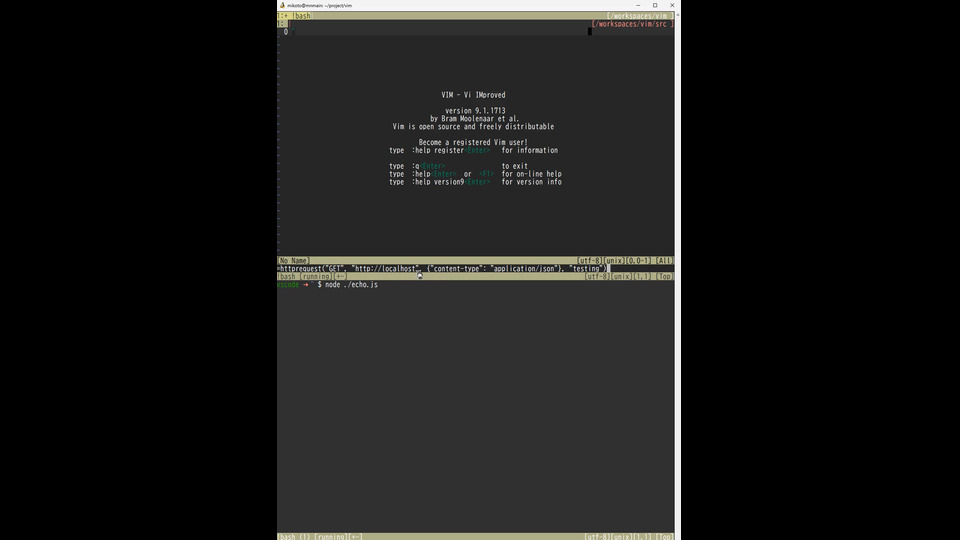Click '"testing"' argument in command line
Screen dimensions: 960x540
click(586, 269)
